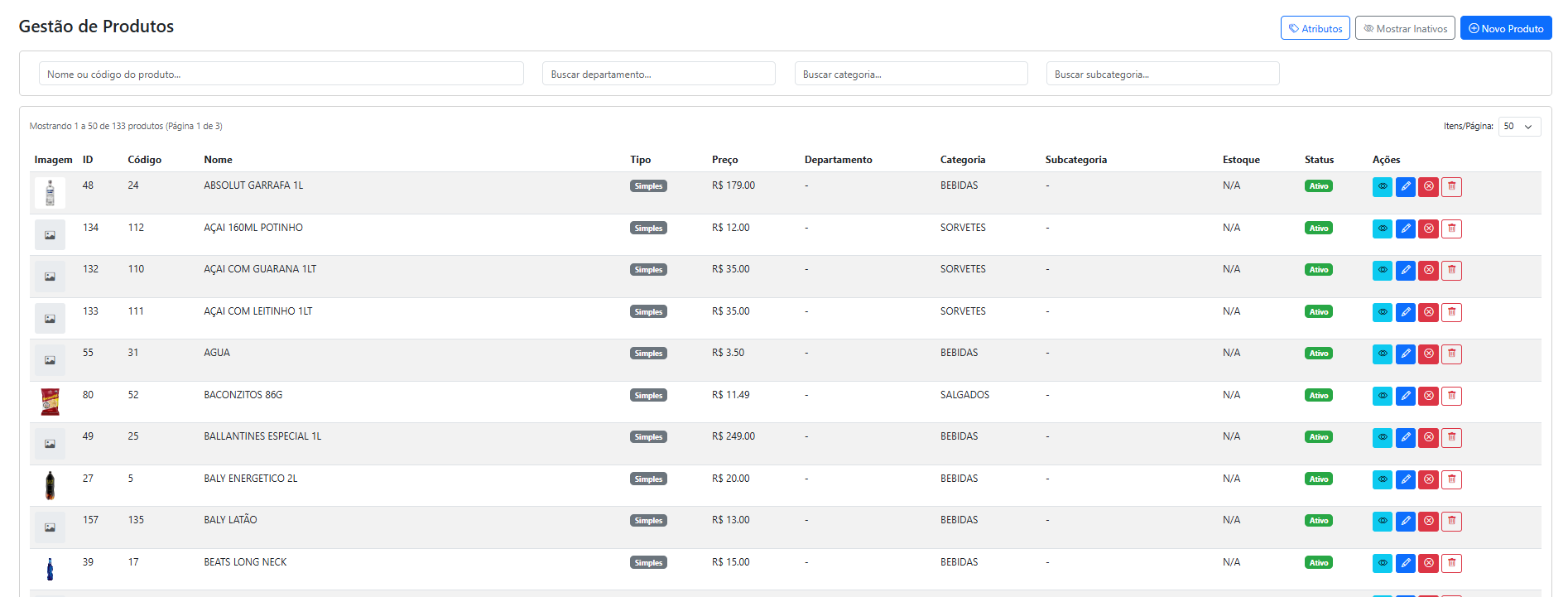Click eye icon on BALY LATÃO row

pos(1382,522)
